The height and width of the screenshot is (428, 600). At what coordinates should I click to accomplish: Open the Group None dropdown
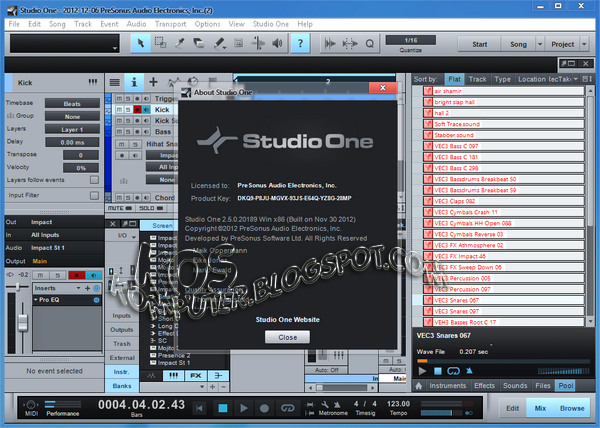pos(72,116)
